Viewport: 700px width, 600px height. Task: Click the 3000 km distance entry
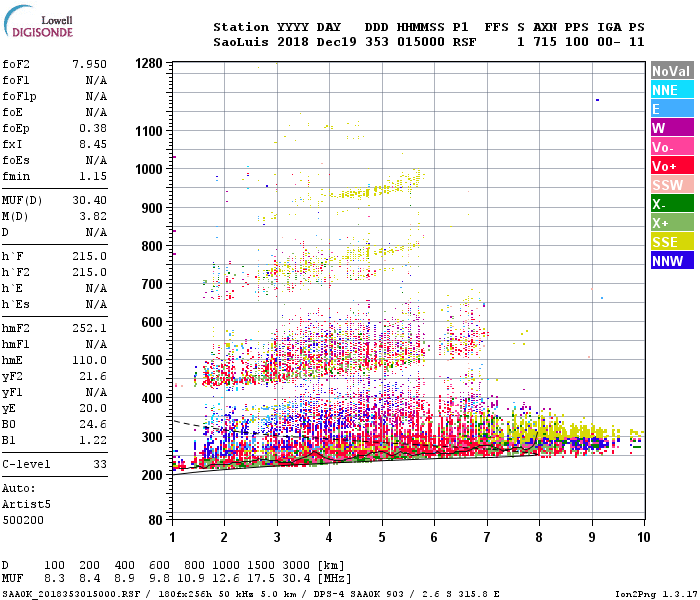click(296, 566)
